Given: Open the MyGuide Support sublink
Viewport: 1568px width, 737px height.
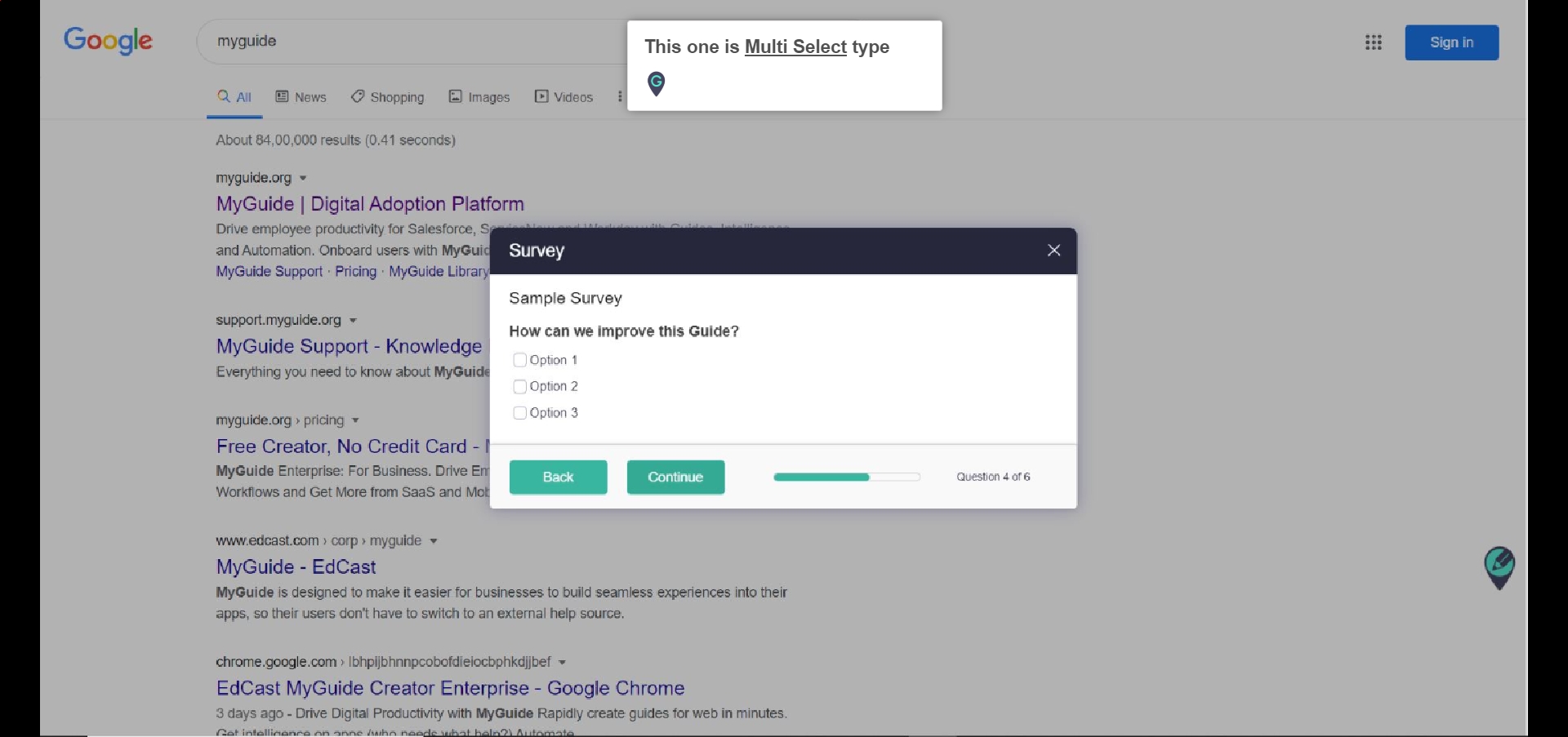Looking at the screenshot, I should [x=269, y=272].
